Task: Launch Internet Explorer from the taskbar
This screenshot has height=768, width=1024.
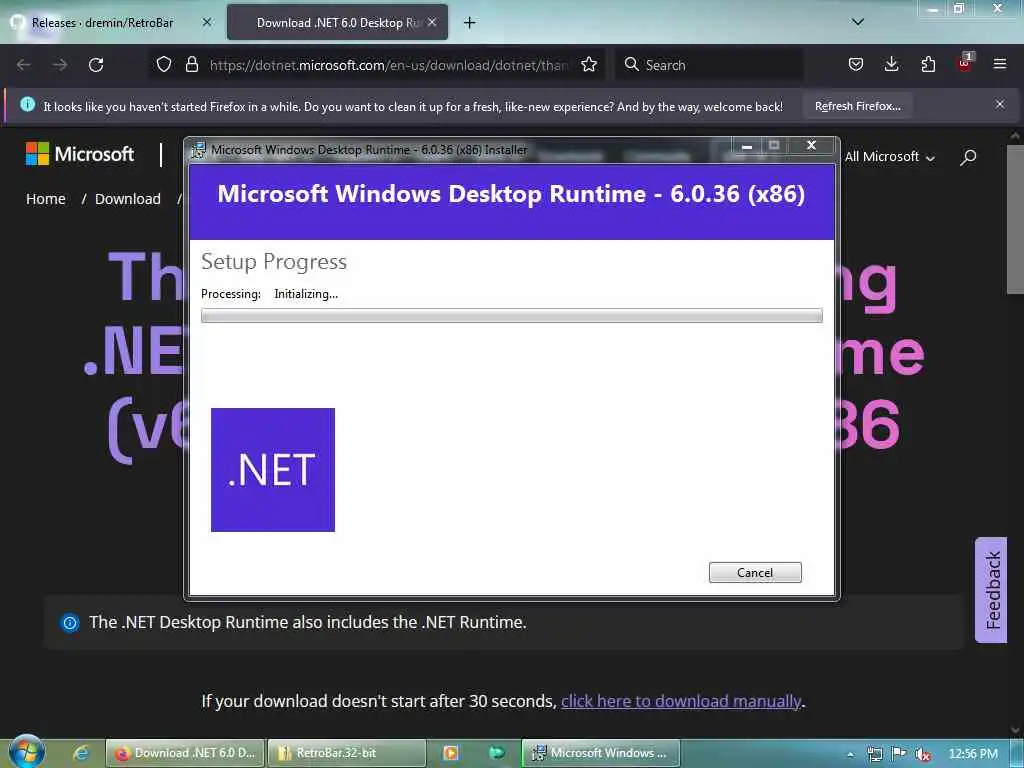Action: coord(81,753)
